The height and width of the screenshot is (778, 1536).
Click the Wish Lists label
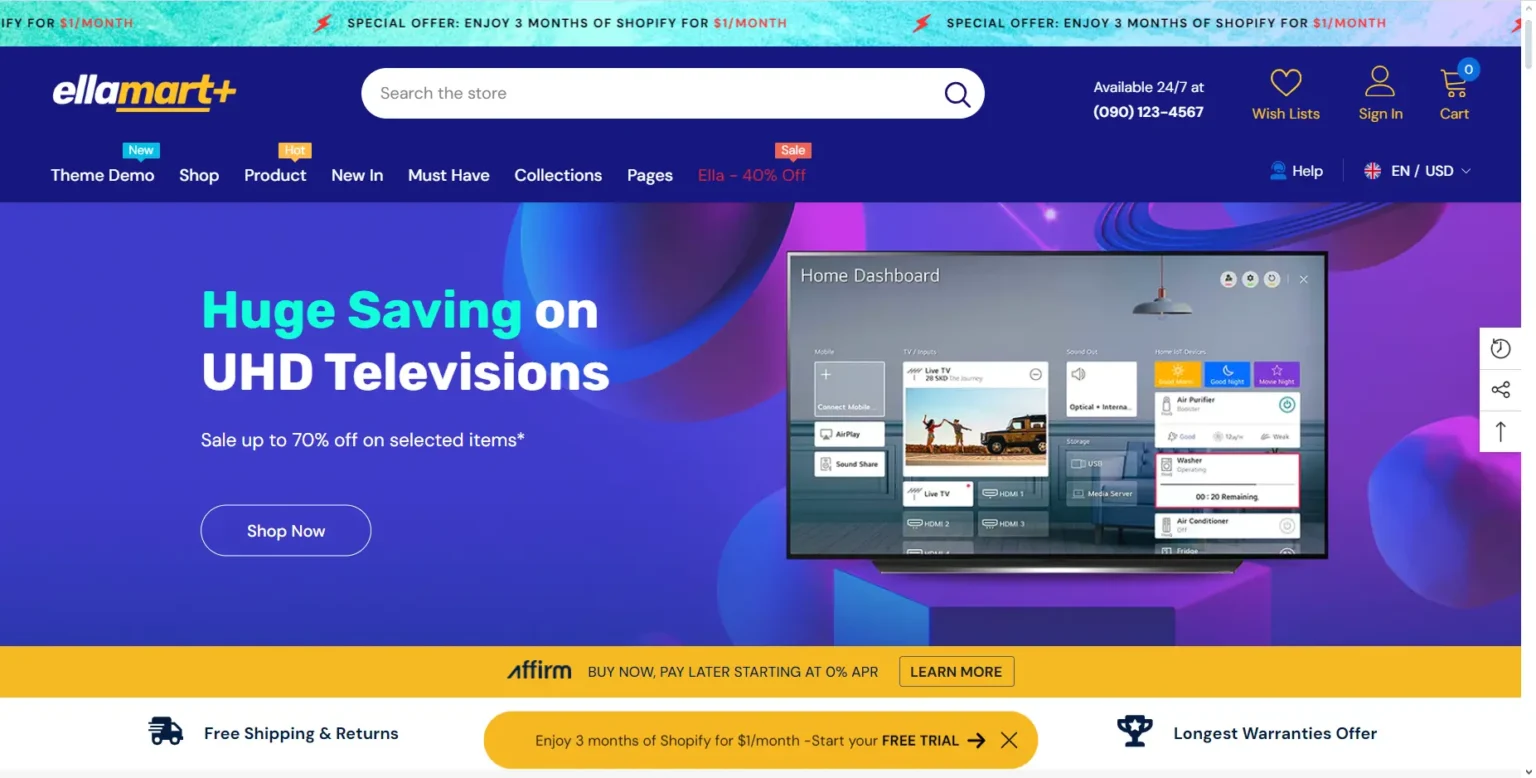(1286, 114)
